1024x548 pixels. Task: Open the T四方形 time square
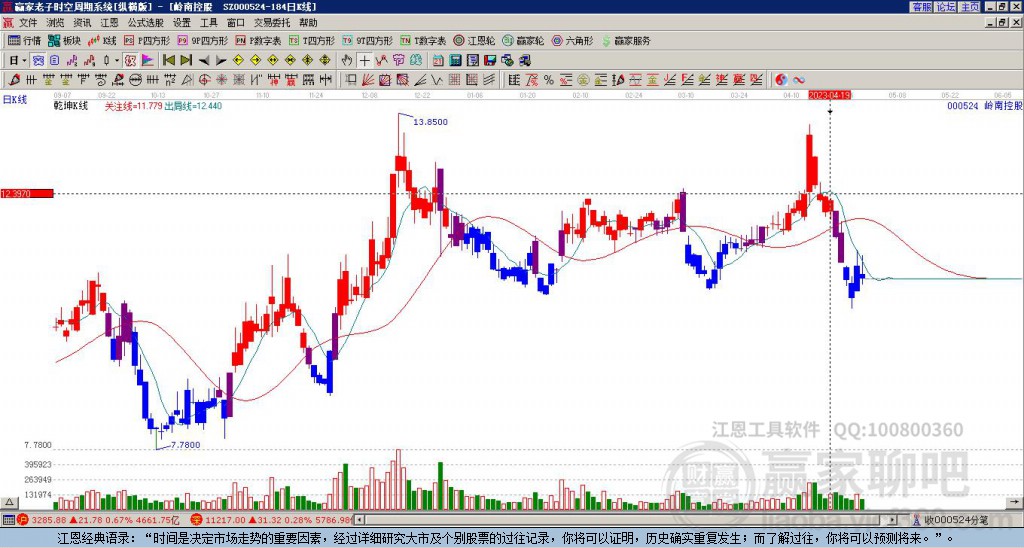(312, 40)
